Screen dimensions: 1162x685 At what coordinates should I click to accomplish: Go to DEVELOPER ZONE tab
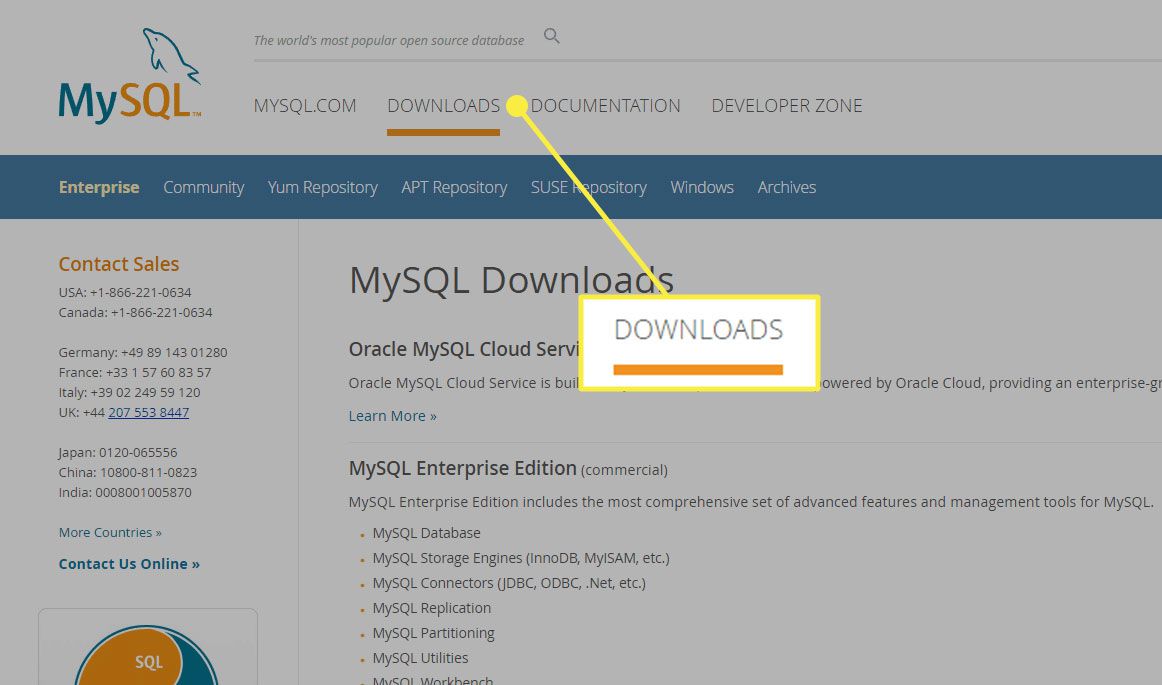787,106
